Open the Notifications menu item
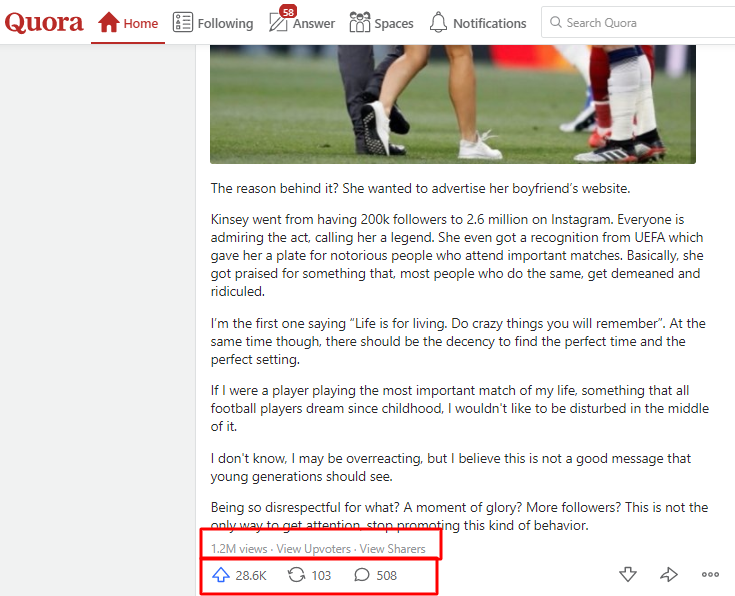The width and height of the screenshot is (735, 596). click(x=478, y=23)
